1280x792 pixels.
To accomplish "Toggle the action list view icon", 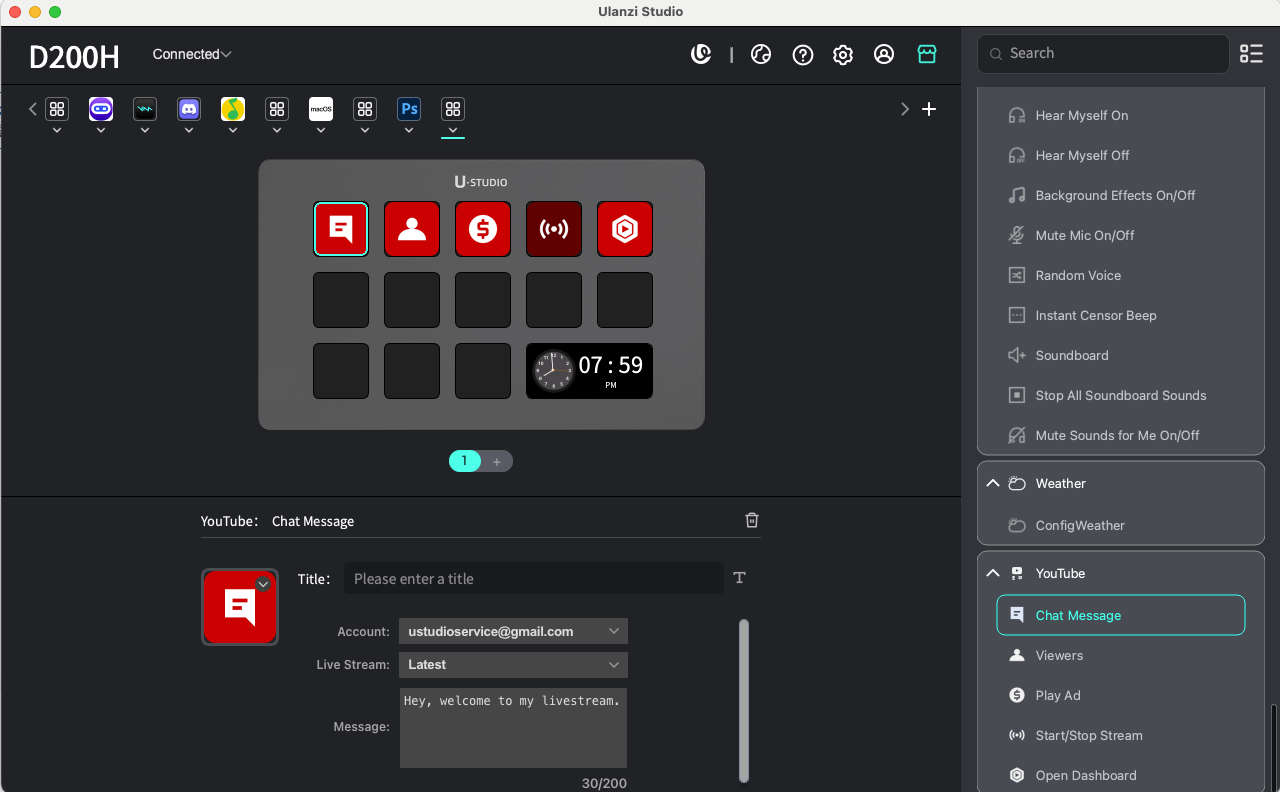I will pos(1251,54).
